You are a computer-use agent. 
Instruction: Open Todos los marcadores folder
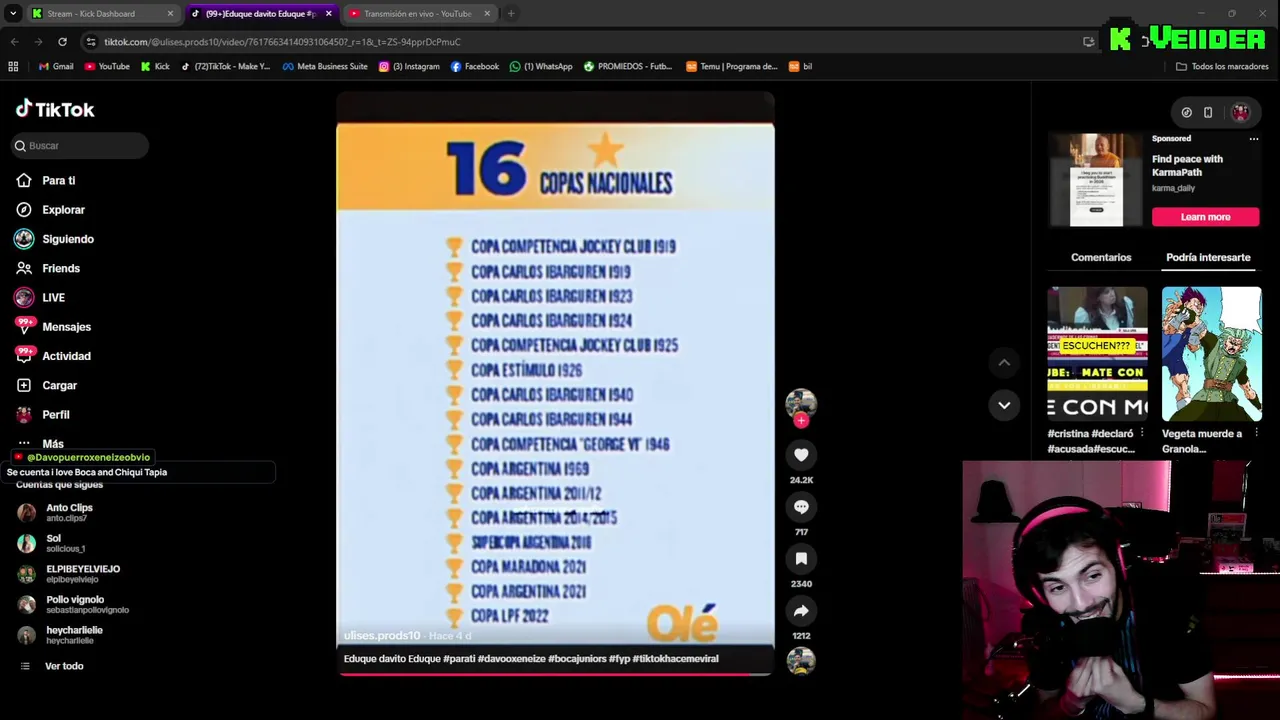pyautogui.click(x=1222, y=66)
